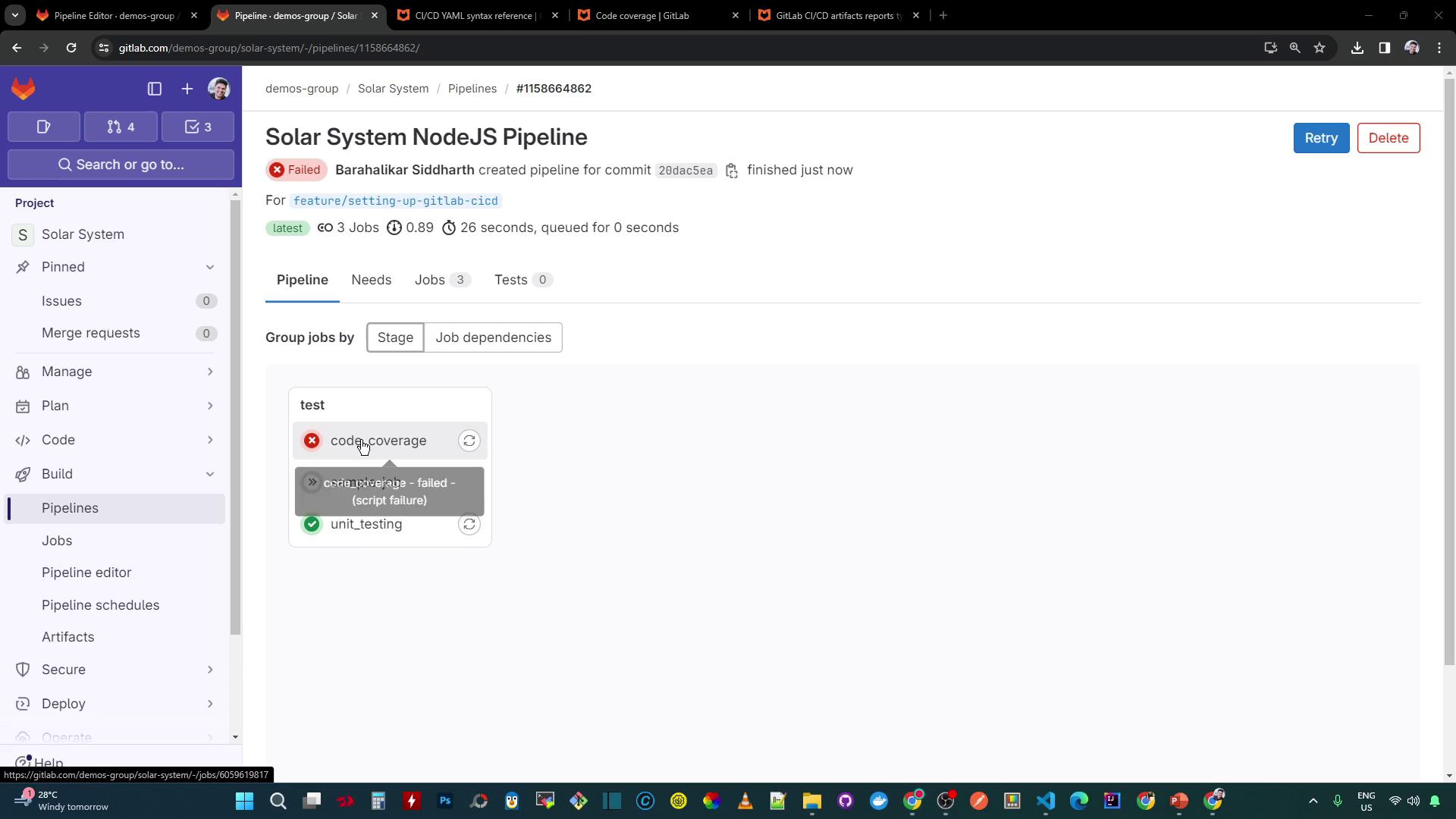Image resolution: width=1456 pixels, height=819 pixels.
Task: Collapse the Pinned section
Action: (210, 267)
